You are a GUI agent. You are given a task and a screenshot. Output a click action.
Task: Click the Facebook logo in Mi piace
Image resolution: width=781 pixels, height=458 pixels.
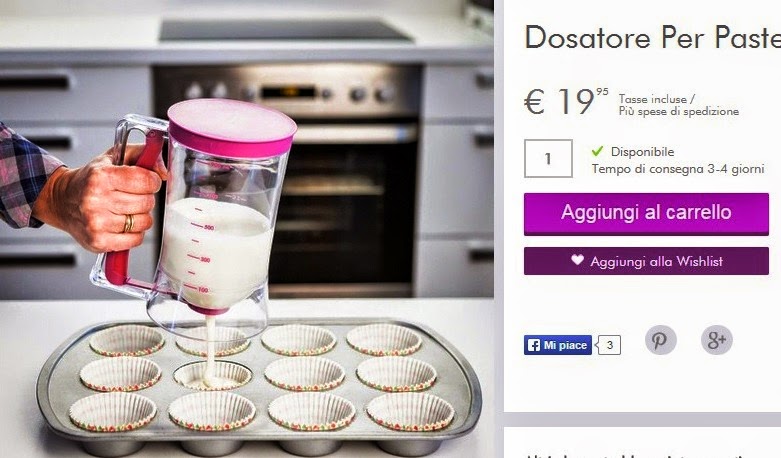click(x=533, y=345)
